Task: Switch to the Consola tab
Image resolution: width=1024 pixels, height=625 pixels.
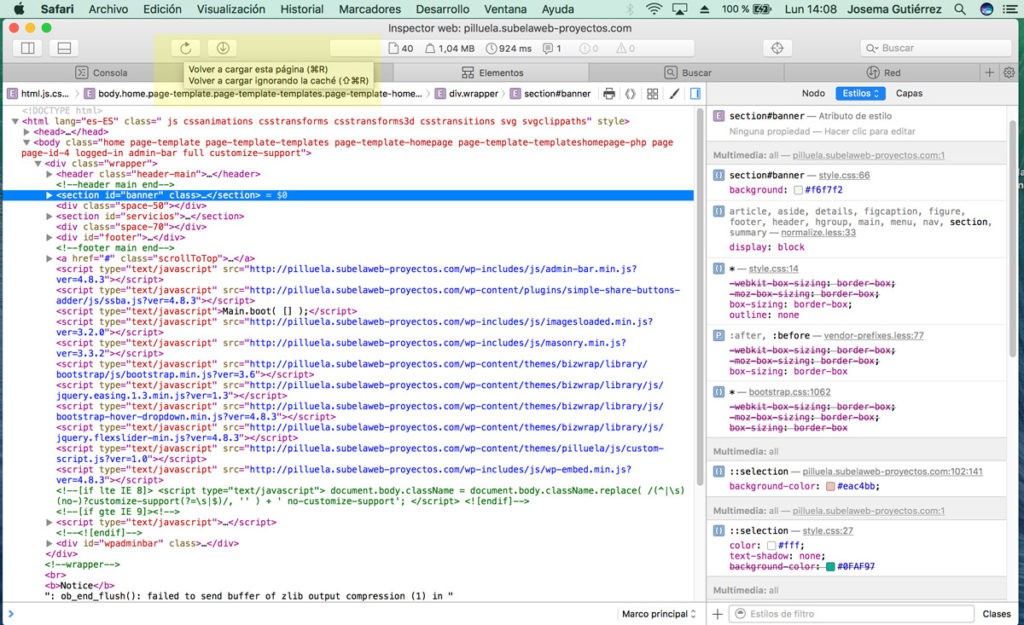Action: [x=101, y=72]
